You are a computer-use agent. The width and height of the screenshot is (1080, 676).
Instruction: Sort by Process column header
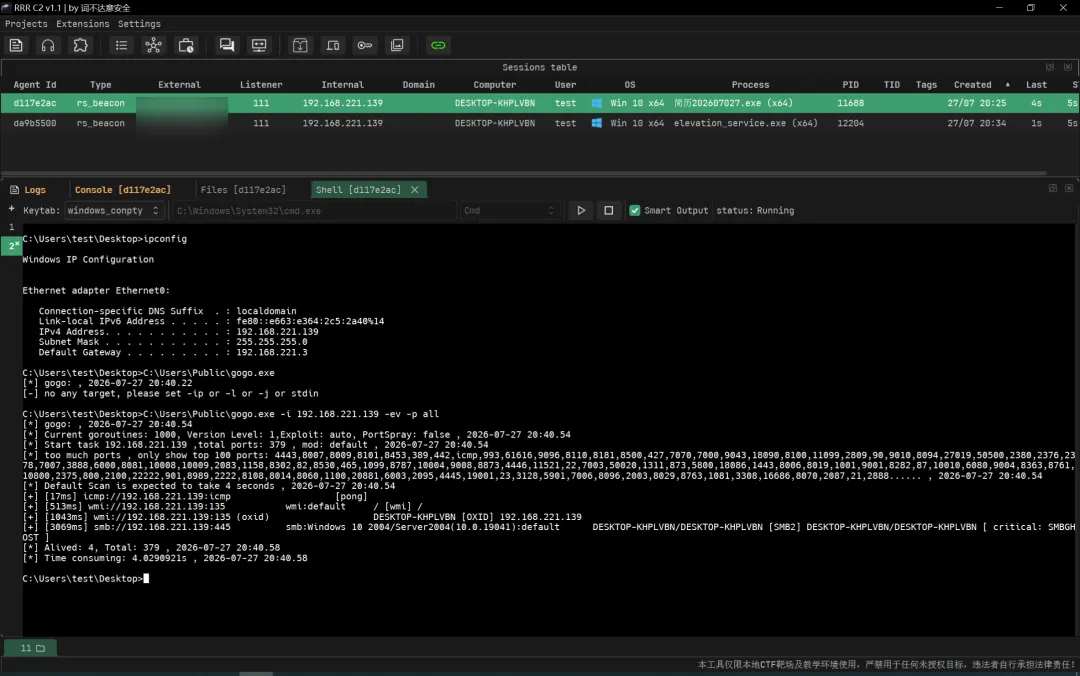pos(750,85)
